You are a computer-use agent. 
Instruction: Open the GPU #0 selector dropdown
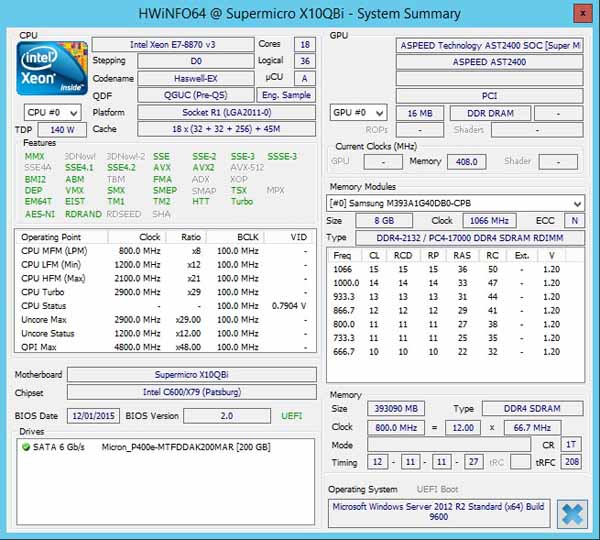click(x=358, y=113)
